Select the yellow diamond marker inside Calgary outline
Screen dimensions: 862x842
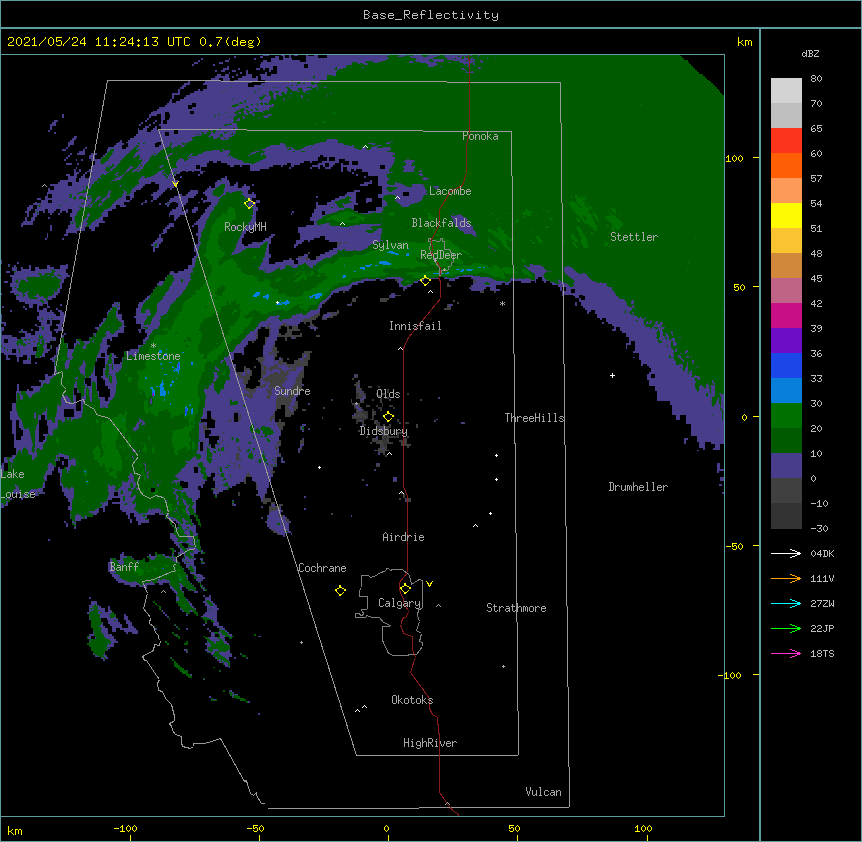click(x=405, y=589)
